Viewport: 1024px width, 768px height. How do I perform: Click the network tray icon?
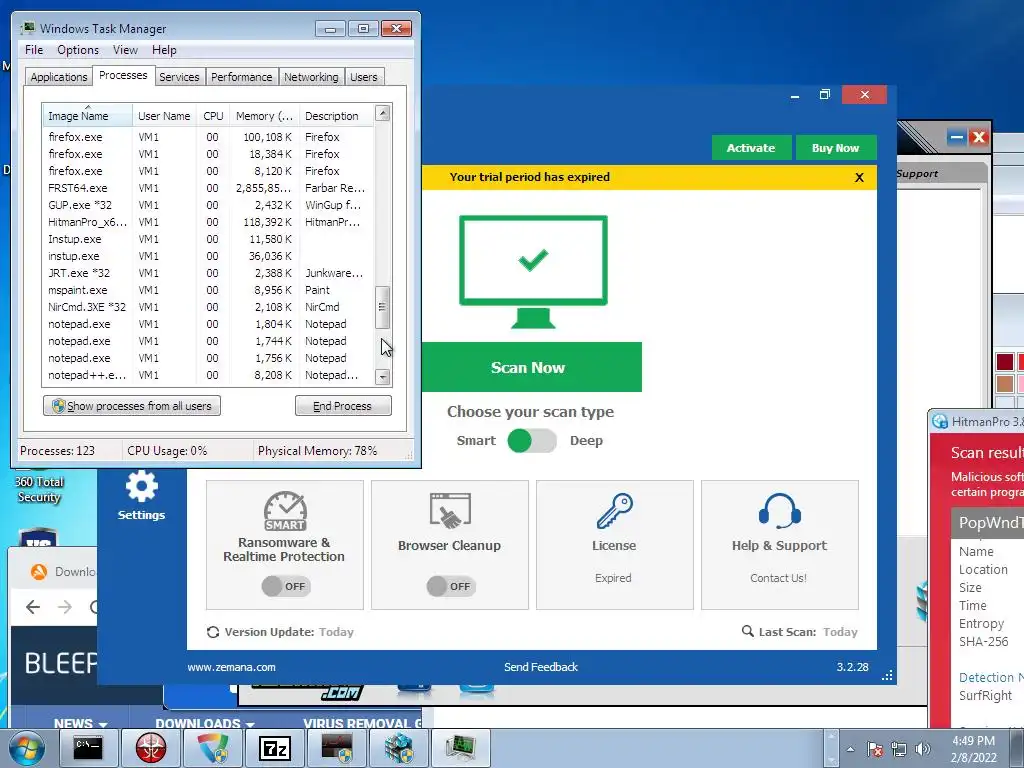coord(899,749)
